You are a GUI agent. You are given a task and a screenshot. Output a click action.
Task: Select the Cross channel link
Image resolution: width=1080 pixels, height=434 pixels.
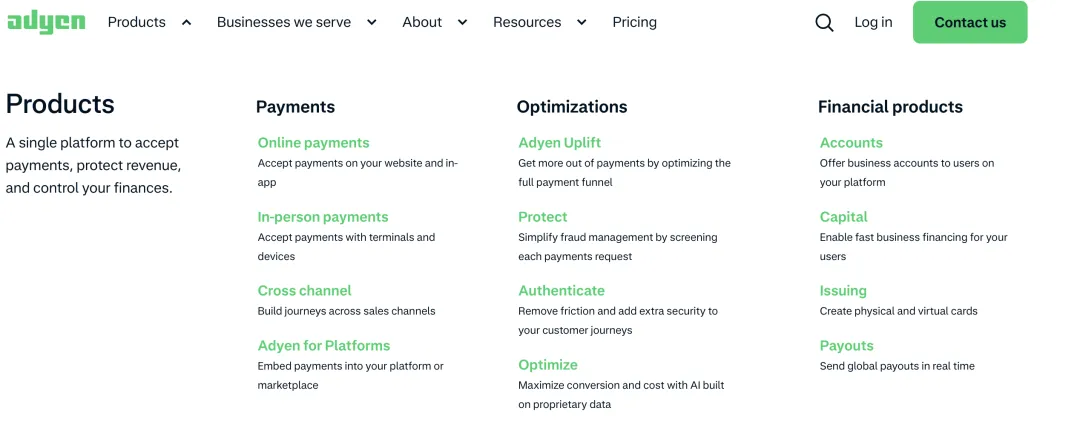pos(304,291)
